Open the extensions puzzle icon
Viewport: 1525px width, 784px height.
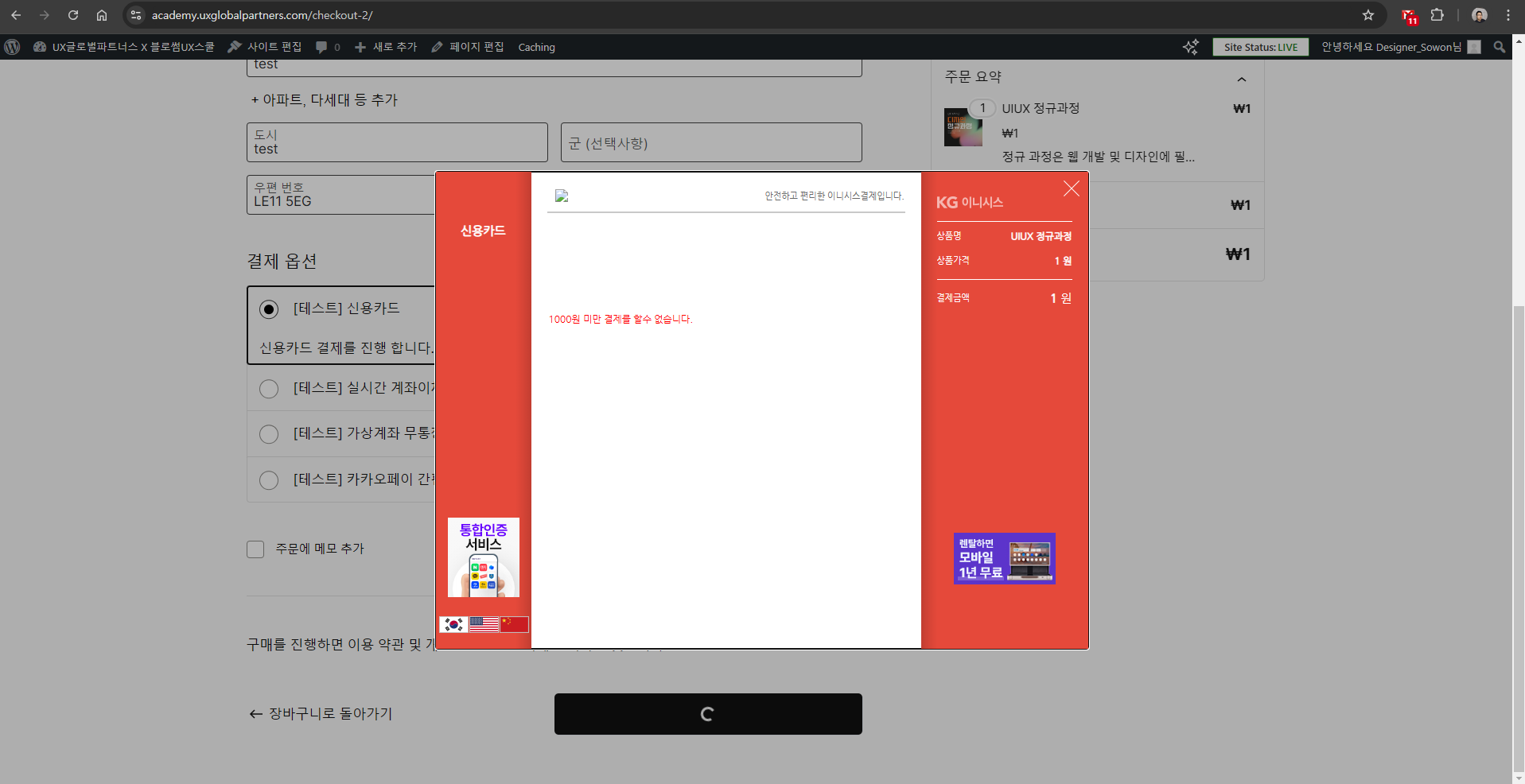coord(1437,15)
